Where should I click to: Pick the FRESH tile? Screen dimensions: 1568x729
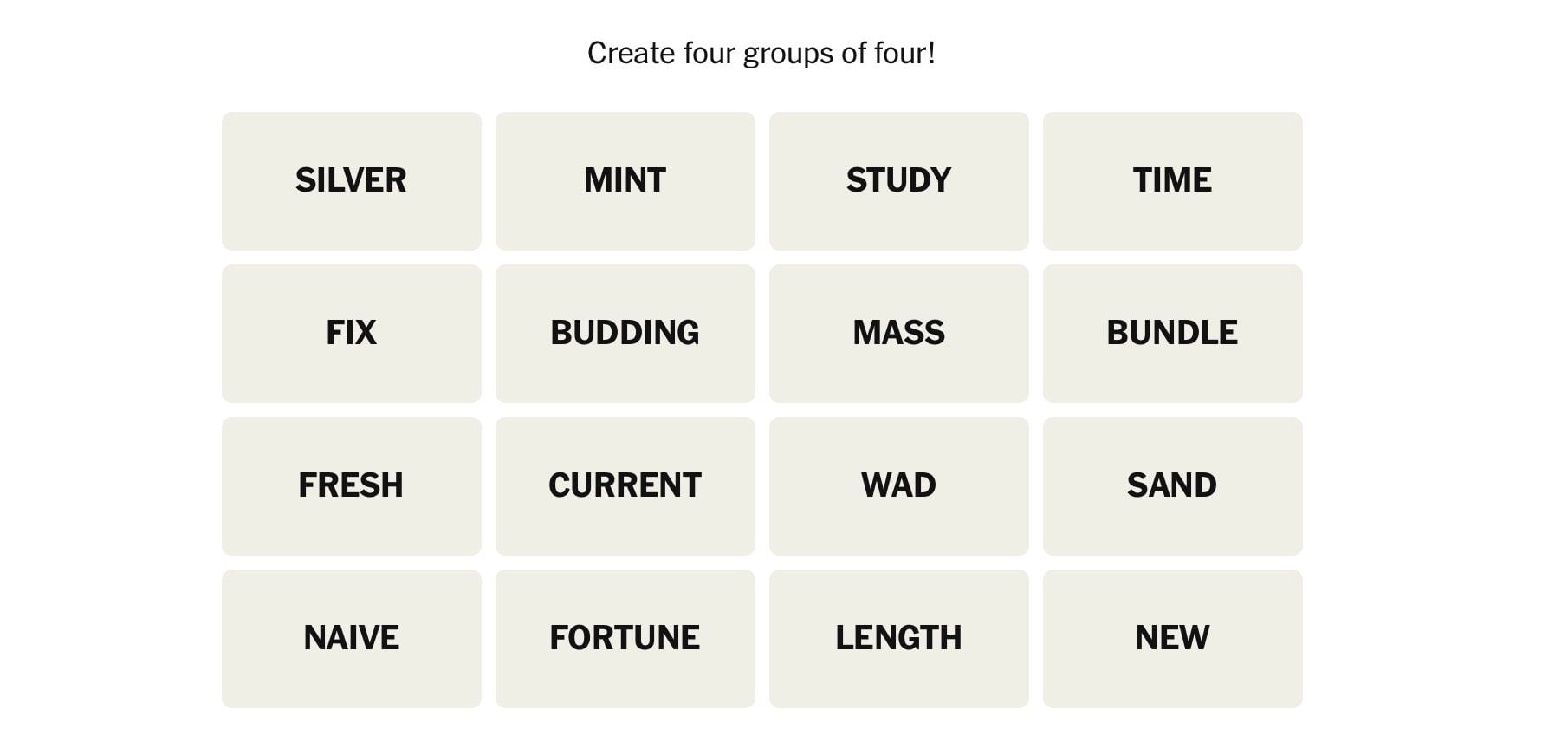(351, 485)
